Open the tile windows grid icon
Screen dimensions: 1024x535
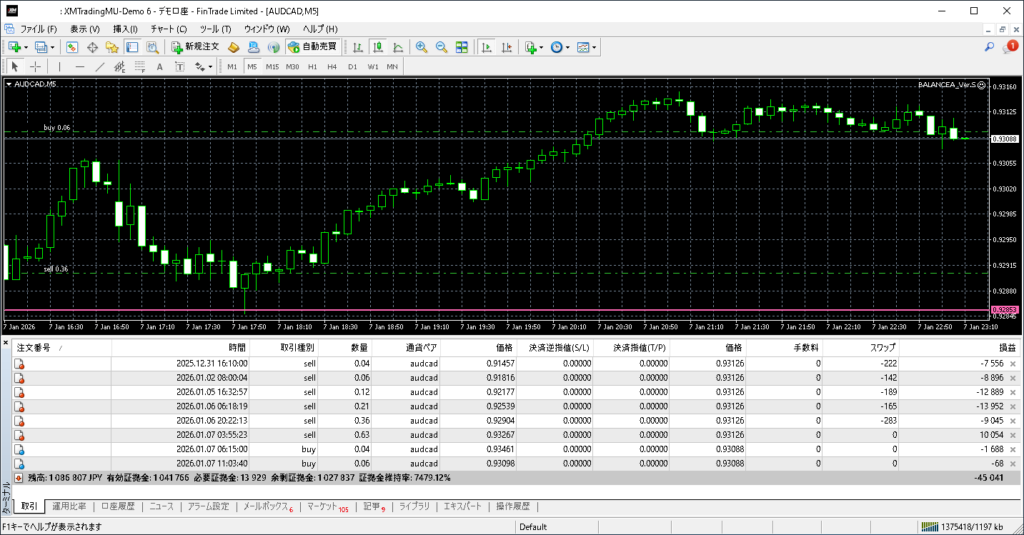pos(462,47)
